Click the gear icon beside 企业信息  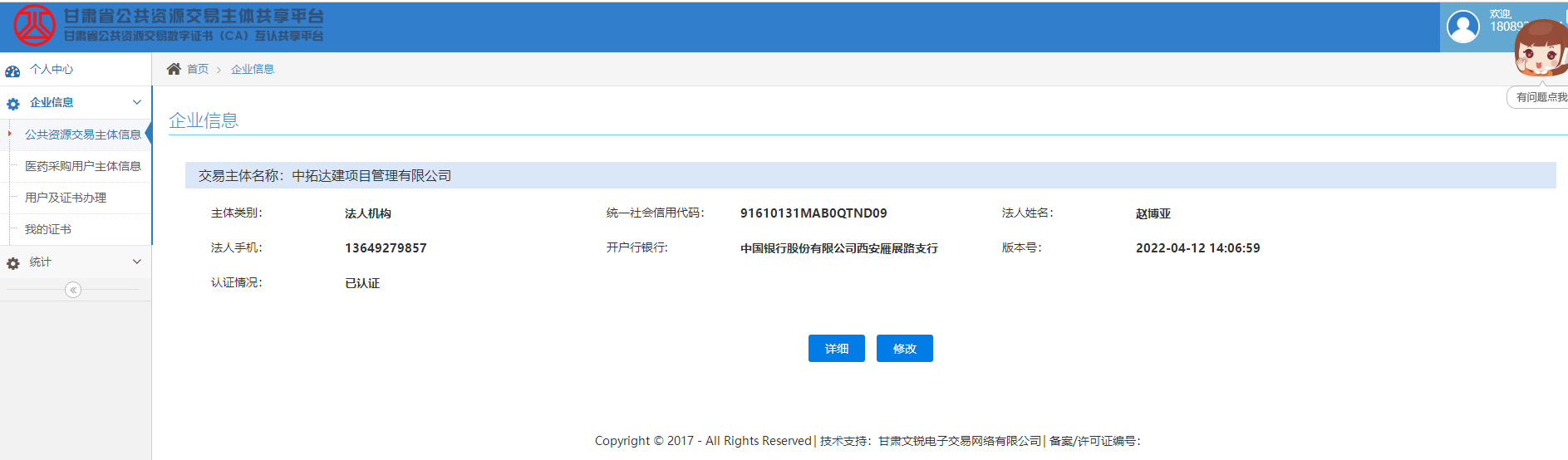12,104
